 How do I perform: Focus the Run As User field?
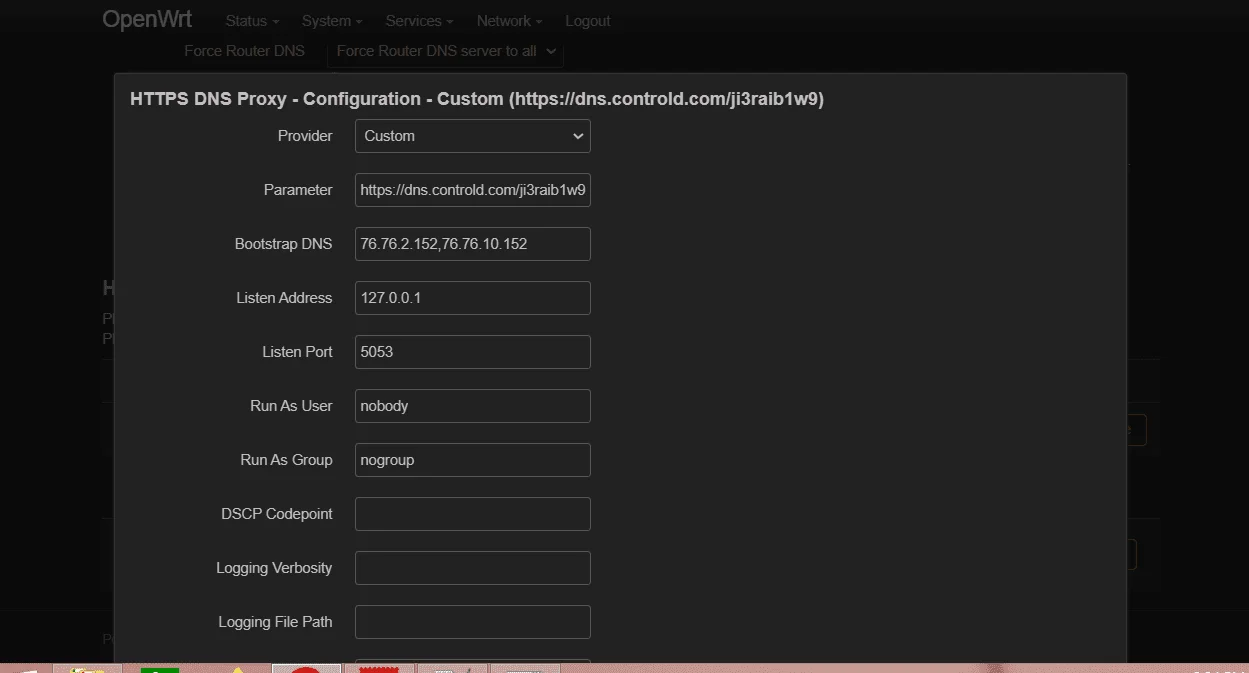pos(472,406)
